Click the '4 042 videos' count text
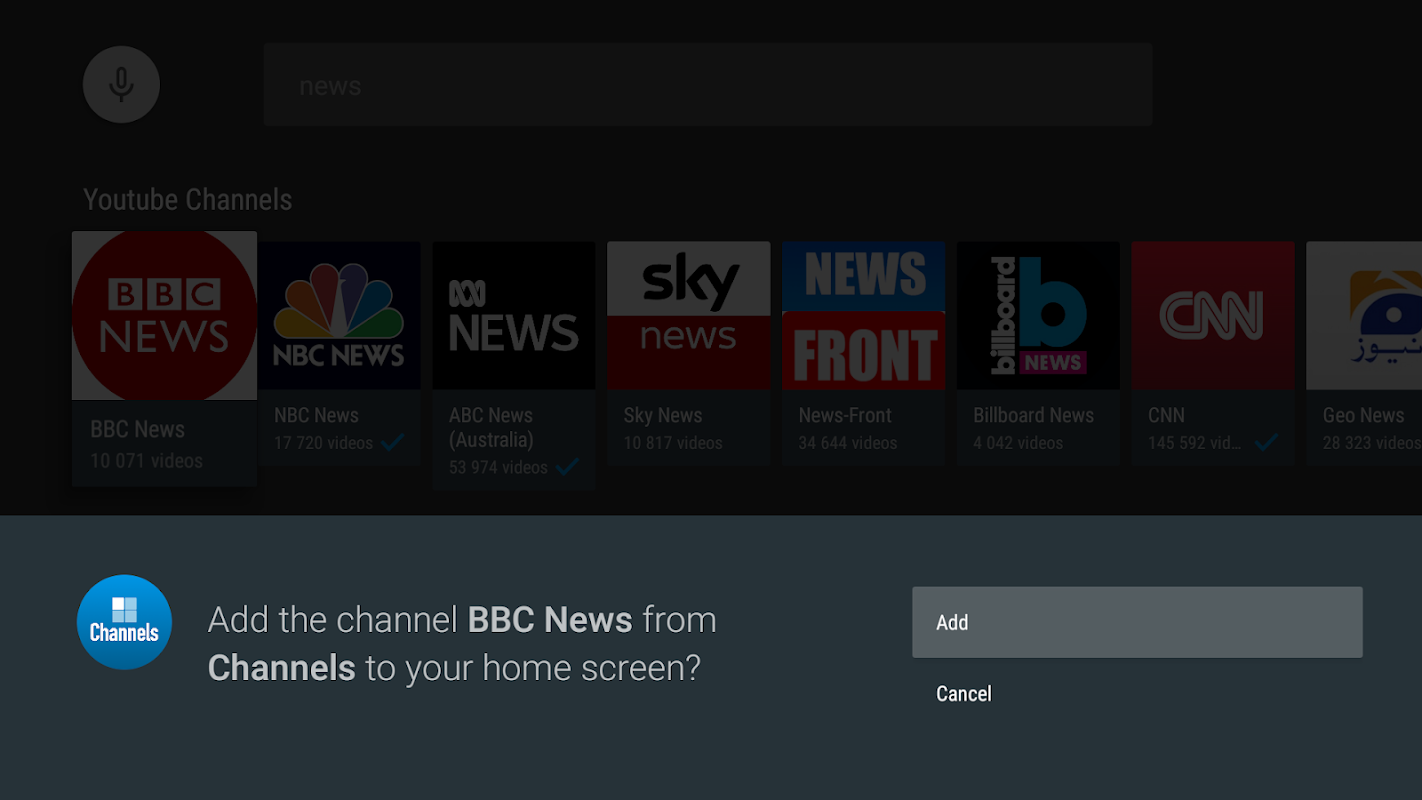This screenshot has width=1422, height=800. click(1019, 443)
